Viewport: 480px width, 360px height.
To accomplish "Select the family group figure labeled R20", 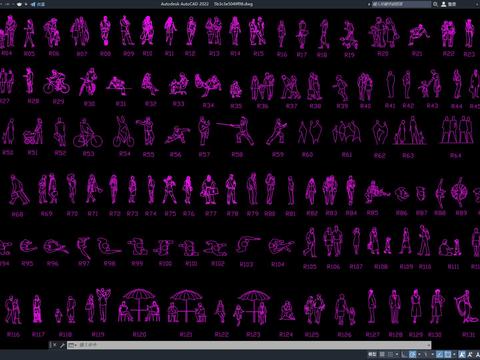I will 384,32.
